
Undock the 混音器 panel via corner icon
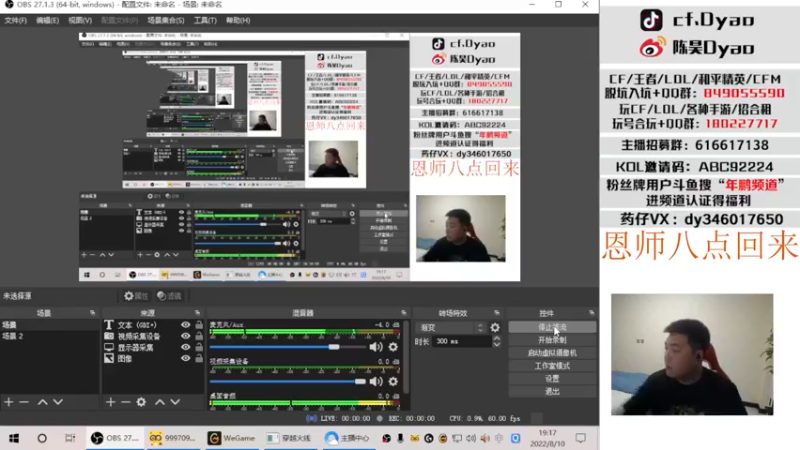(x=404, y=313)
